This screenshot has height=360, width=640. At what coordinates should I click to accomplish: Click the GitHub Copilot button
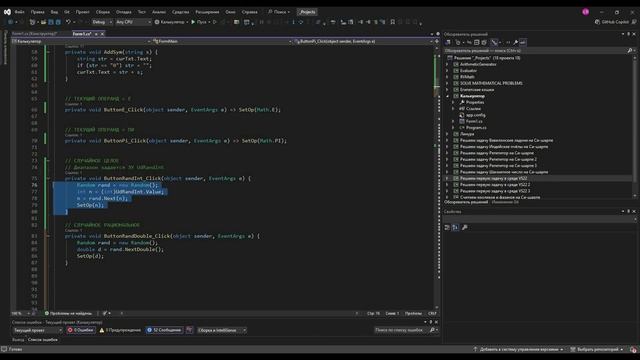pyautogui.click(x=611, y=22)
